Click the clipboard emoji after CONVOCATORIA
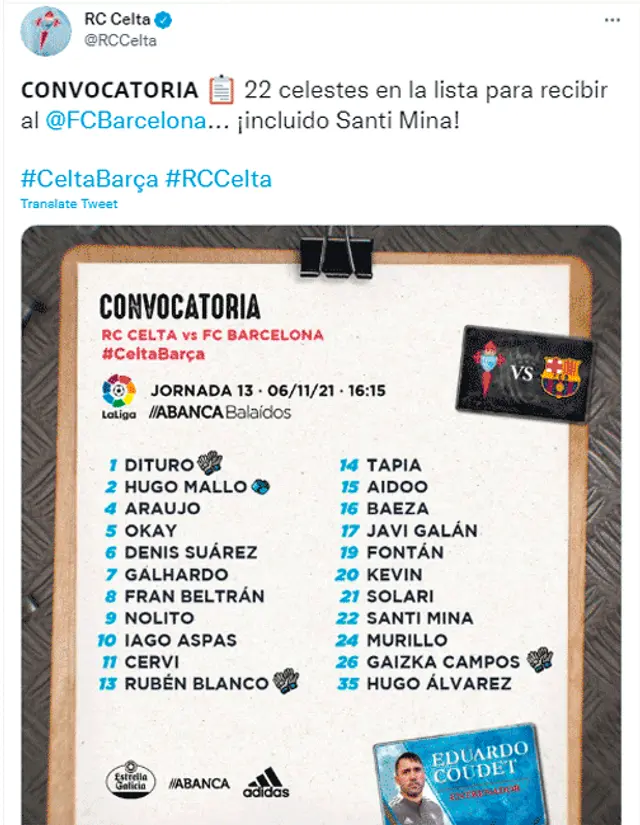The image size is (640, 825). tap(221, 89)
